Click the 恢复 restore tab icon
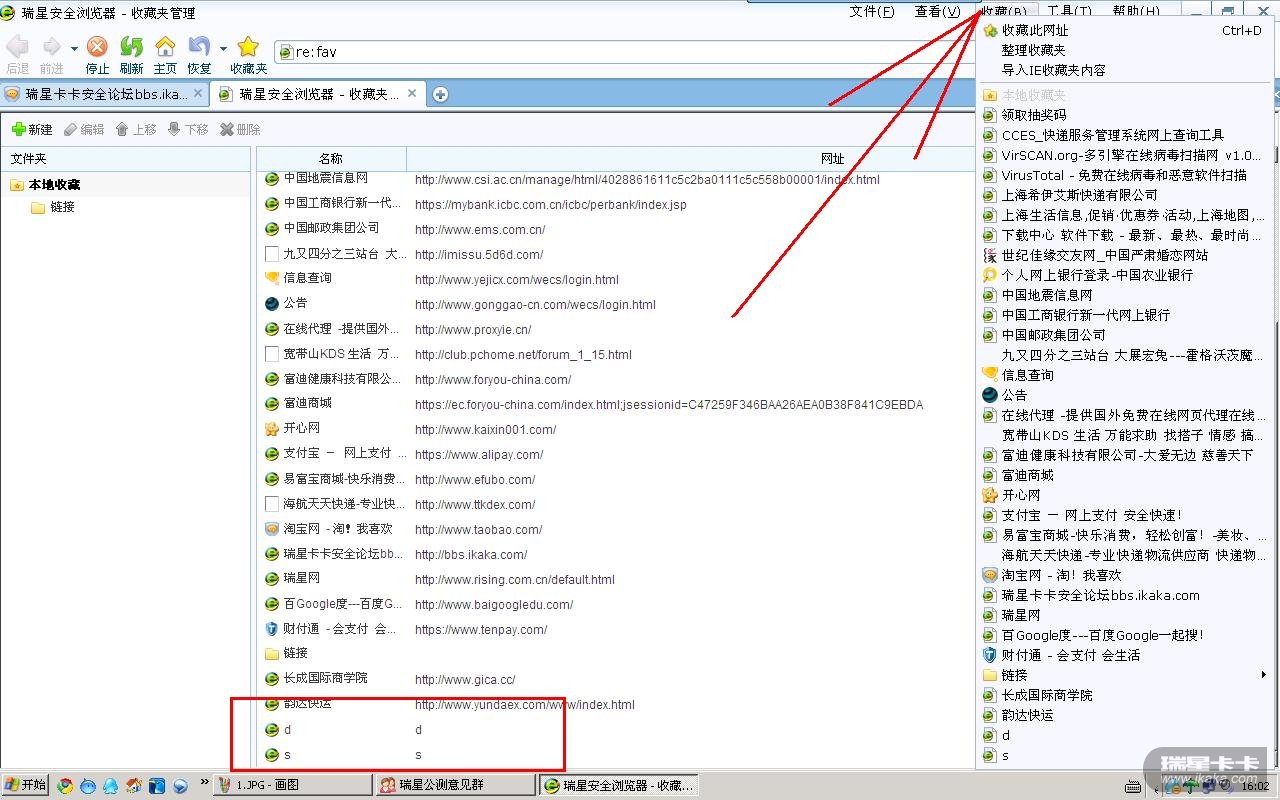The height and width of the screenshot is (800, 1280). pos(199,47)
